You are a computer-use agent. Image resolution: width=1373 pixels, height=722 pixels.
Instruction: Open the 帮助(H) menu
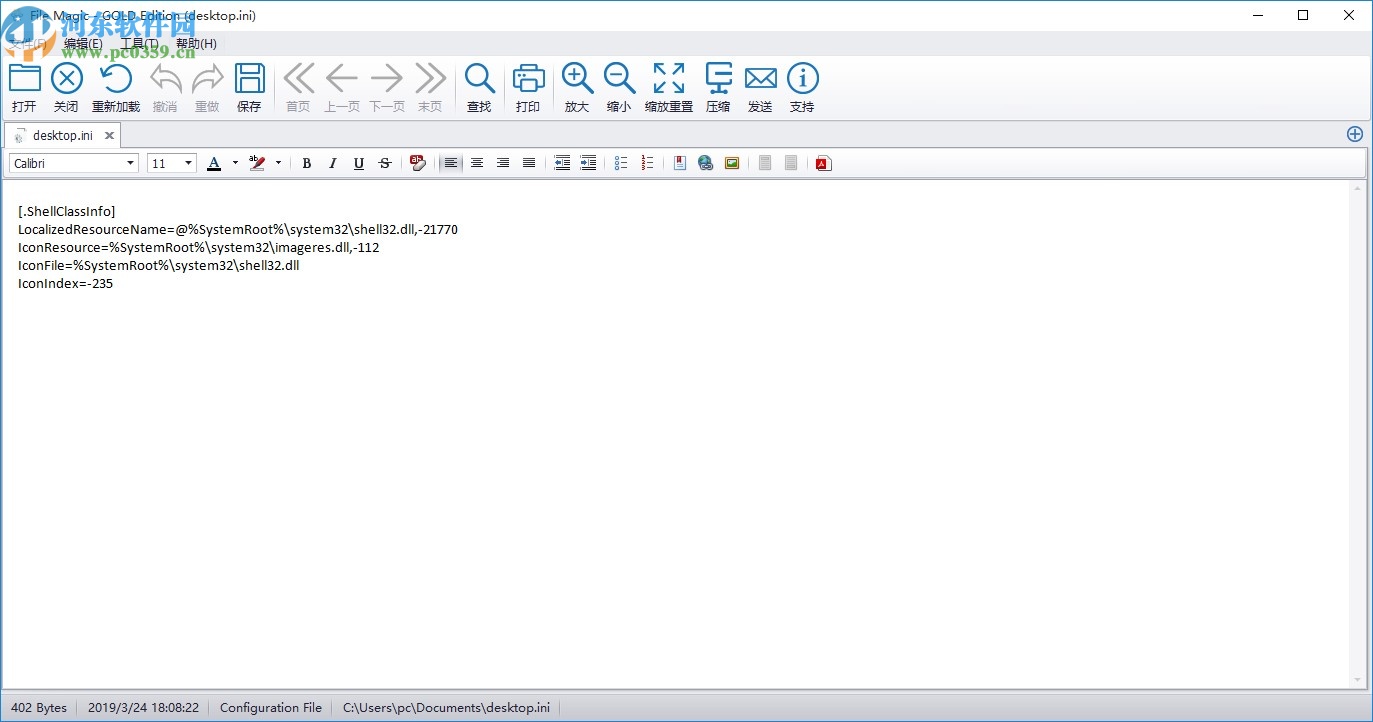click(196, 44)
